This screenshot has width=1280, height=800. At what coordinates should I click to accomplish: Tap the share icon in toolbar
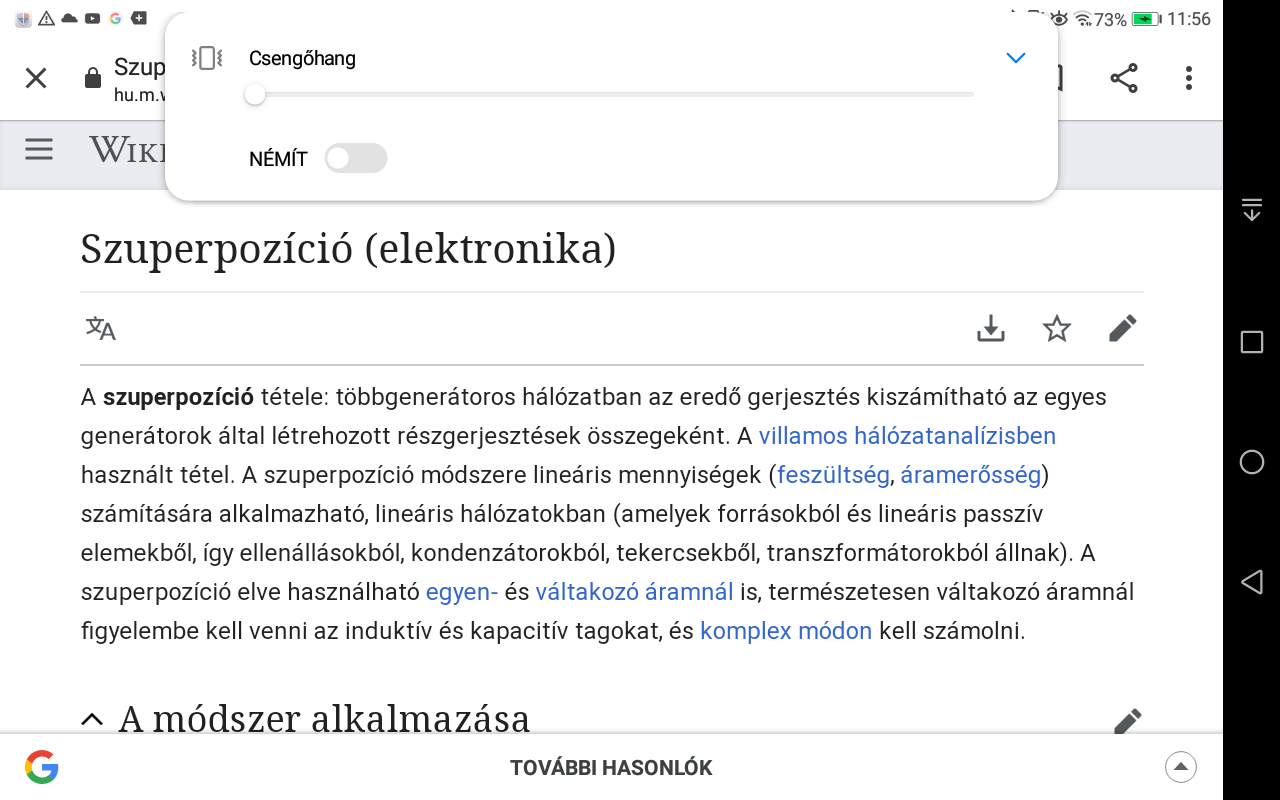(1124, 78)
